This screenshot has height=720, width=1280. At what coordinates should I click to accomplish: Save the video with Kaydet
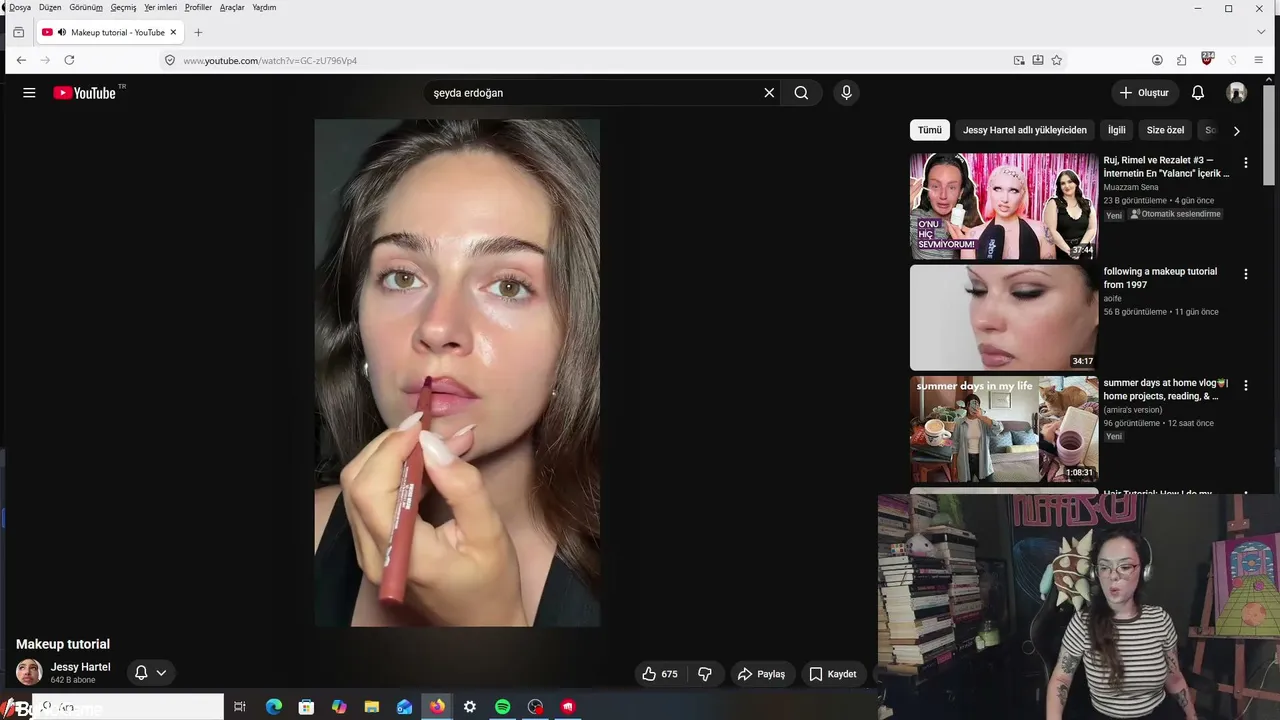coord(833,674)
